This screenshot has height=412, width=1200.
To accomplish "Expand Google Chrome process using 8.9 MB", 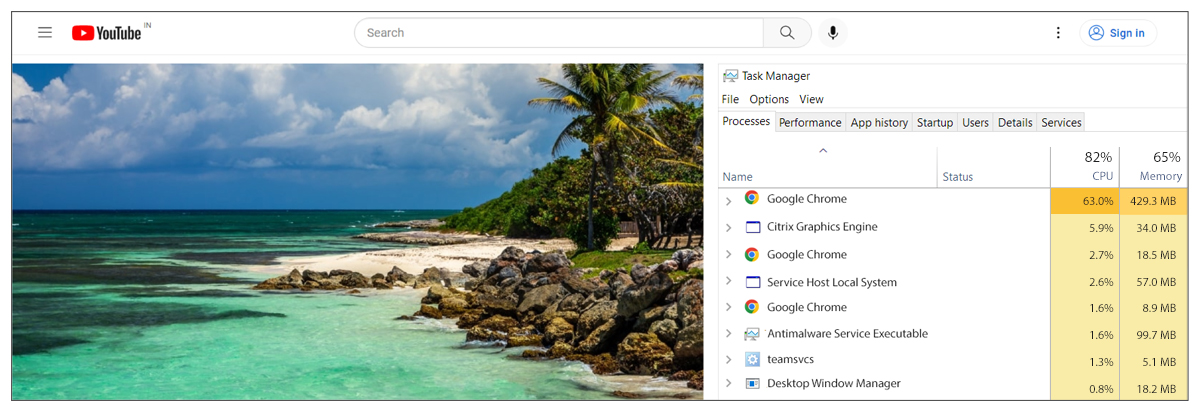I will coord(728,309).
